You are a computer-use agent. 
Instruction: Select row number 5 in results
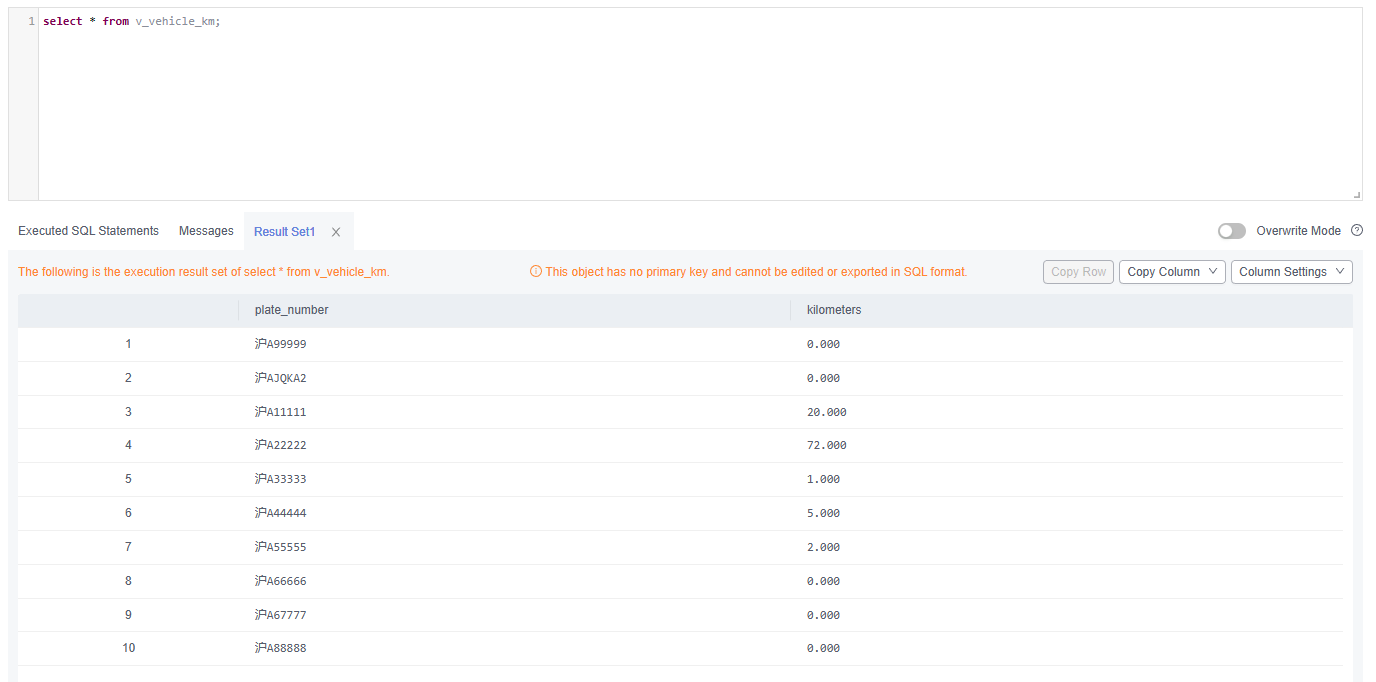coord(128,479)
